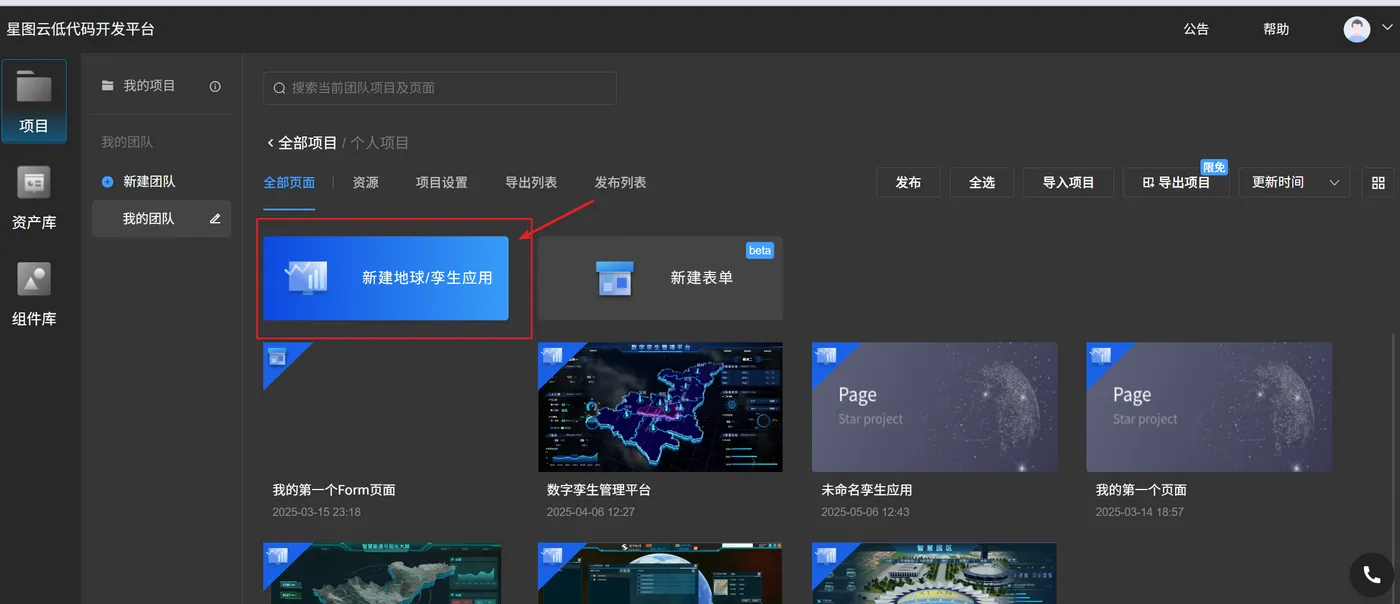Expand the user account dropdown arrow
1400x604 pixels.
1386,28
